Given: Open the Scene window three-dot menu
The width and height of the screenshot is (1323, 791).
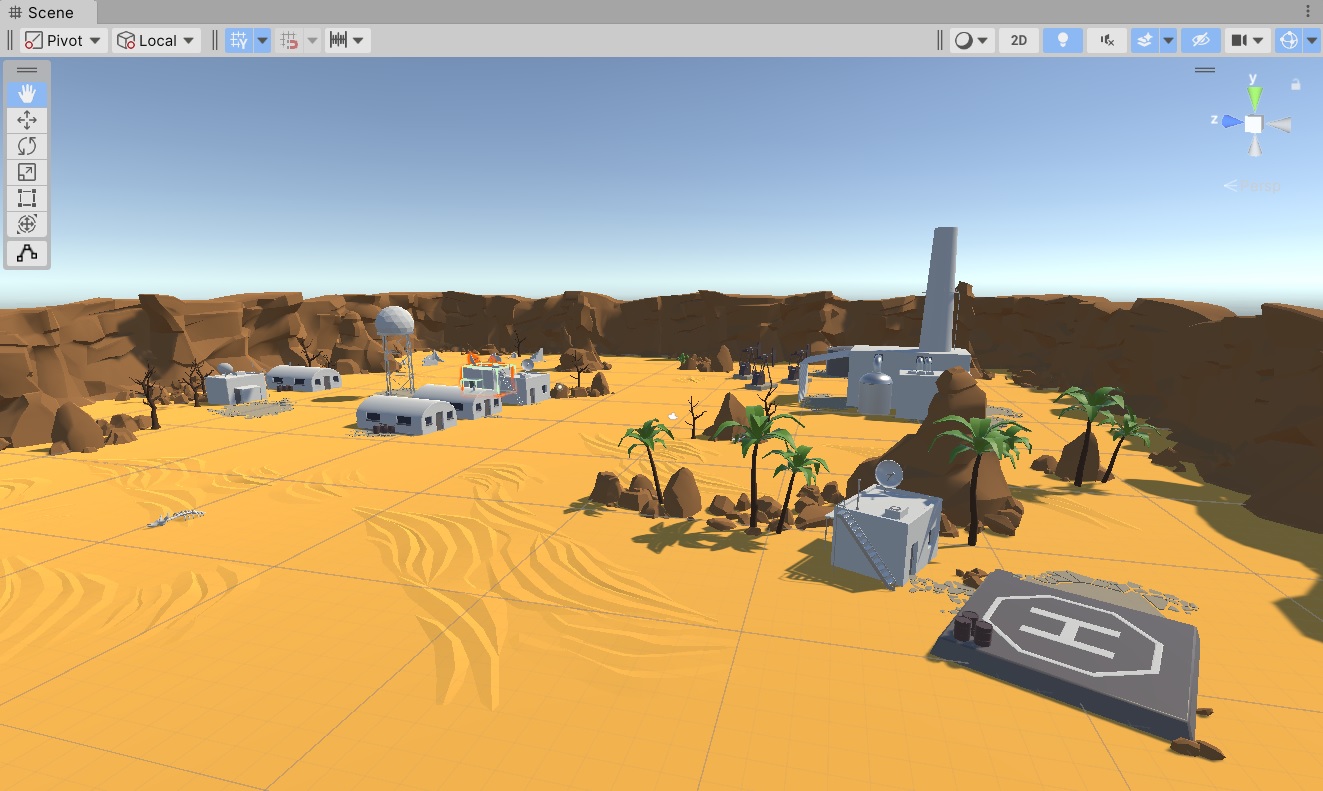Looking at the screenshot, I should [1308, 11].
